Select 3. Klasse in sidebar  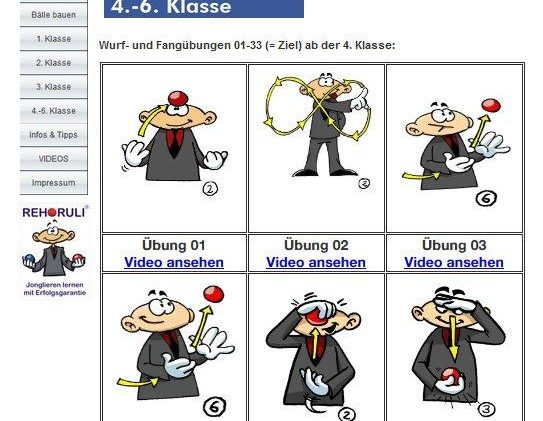tap(54, 87)
